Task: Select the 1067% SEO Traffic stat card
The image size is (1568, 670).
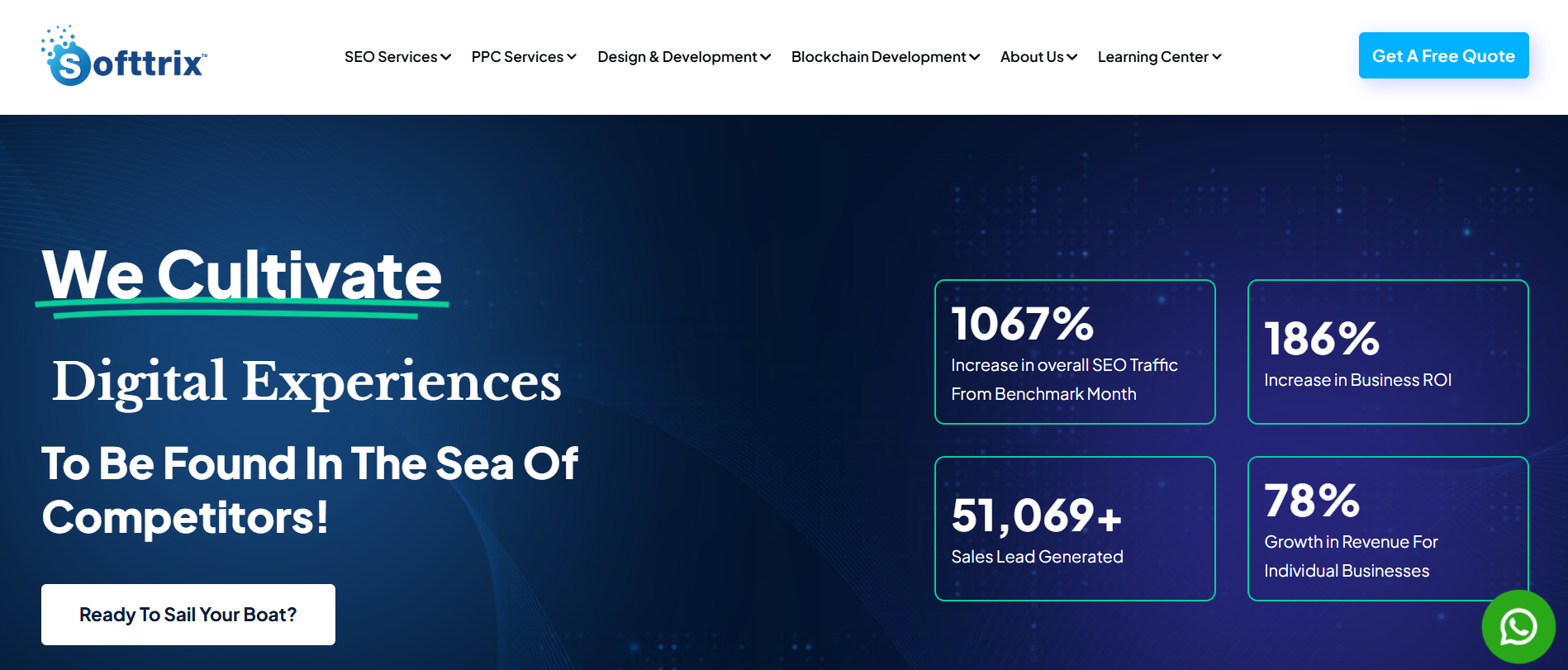Action: pos(1075,352)
